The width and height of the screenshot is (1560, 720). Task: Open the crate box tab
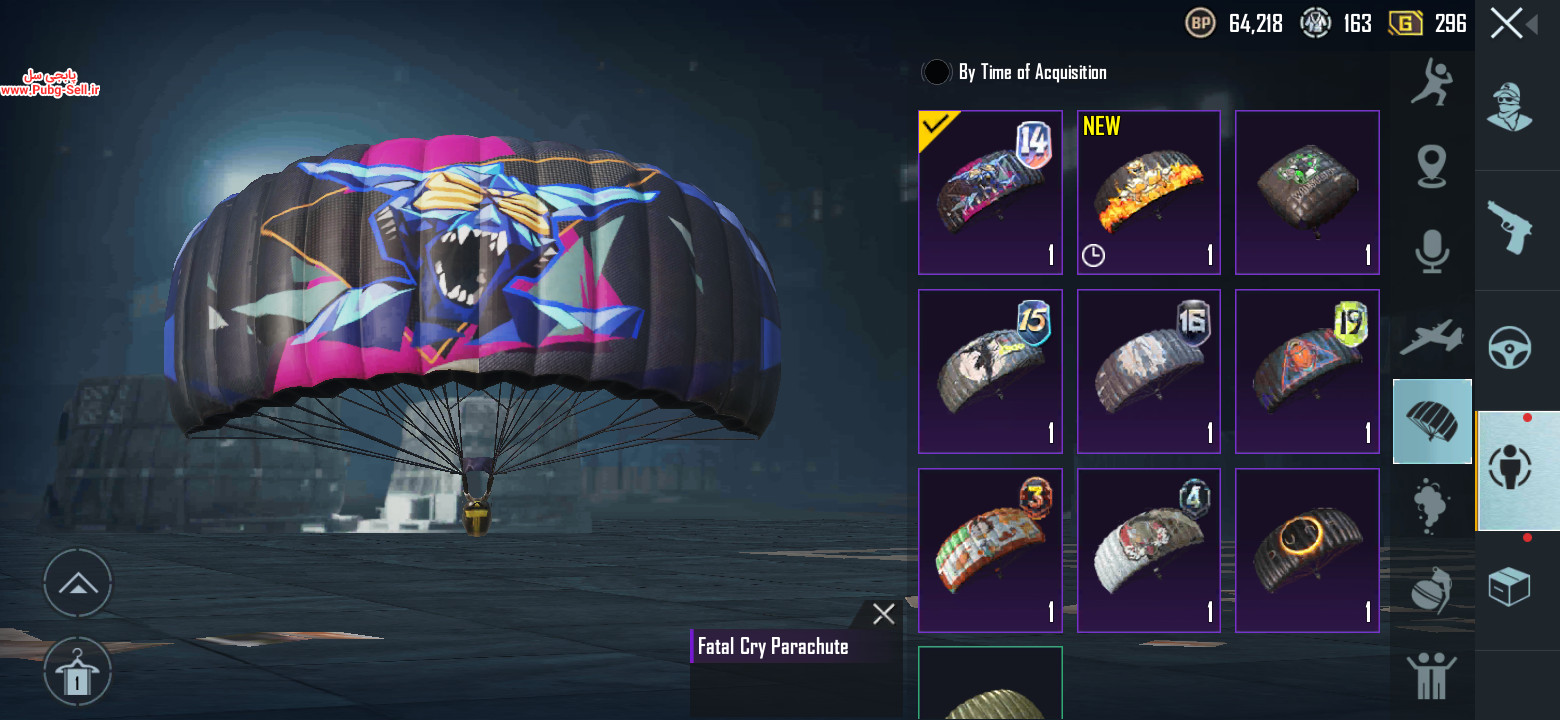[x=1510, y=588]
